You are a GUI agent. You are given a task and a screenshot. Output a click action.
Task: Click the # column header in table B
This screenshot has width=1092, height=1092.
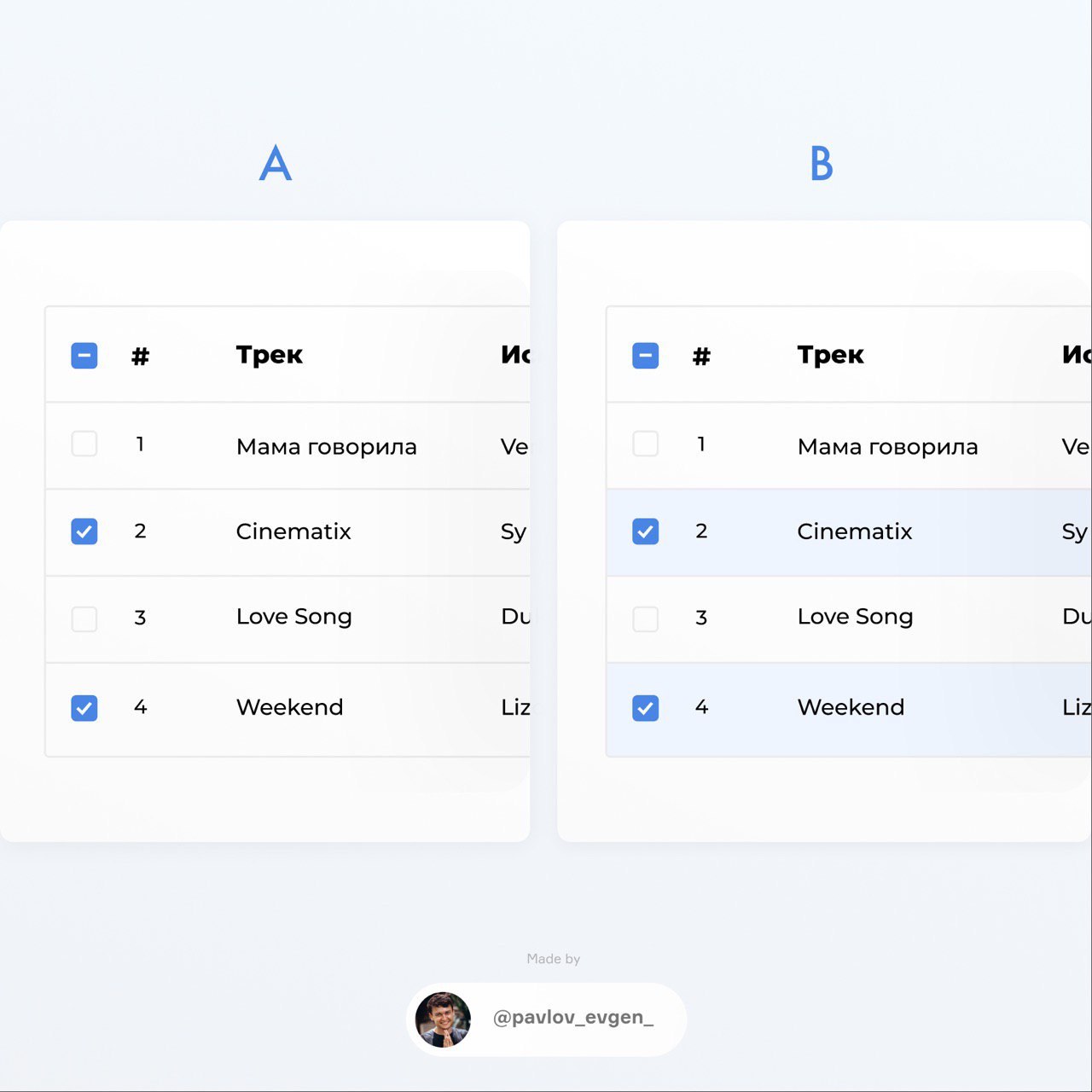pyautogui.click(x=702, y=356)
